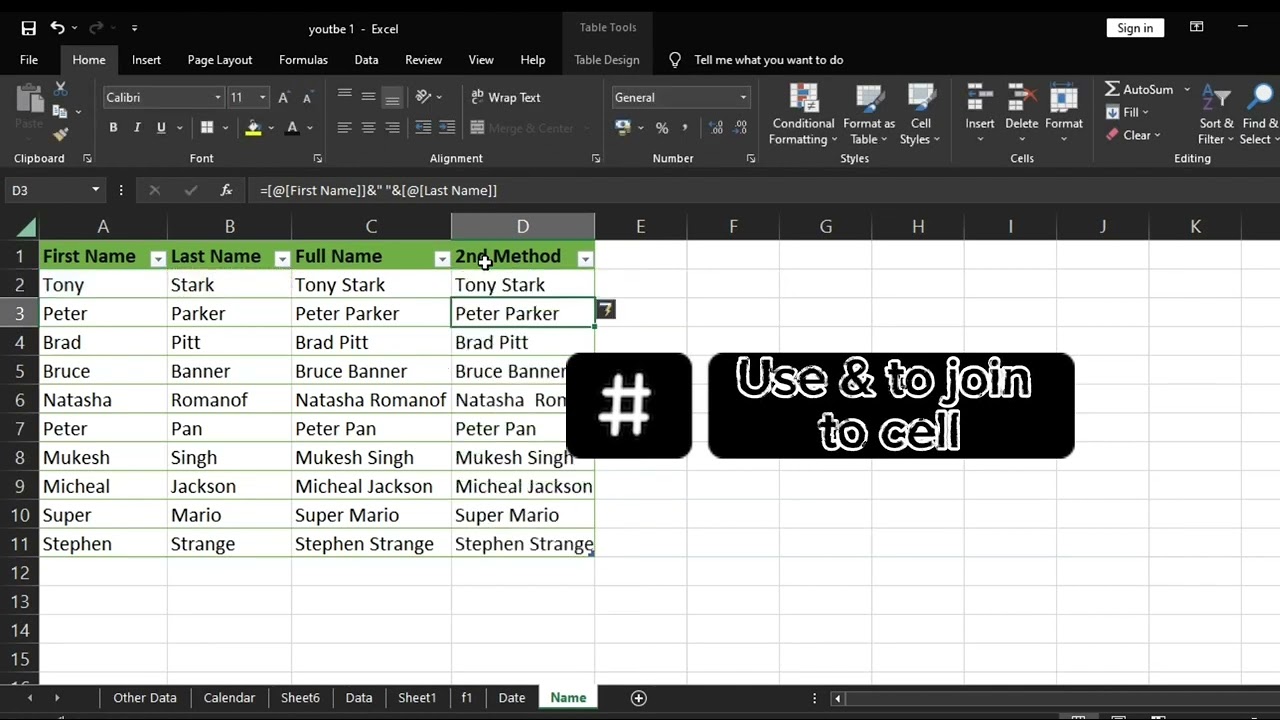Click the Orientation text angle icon
Image resolution: width=1280 pixels, height=720 pixels.
coord(424,97)
